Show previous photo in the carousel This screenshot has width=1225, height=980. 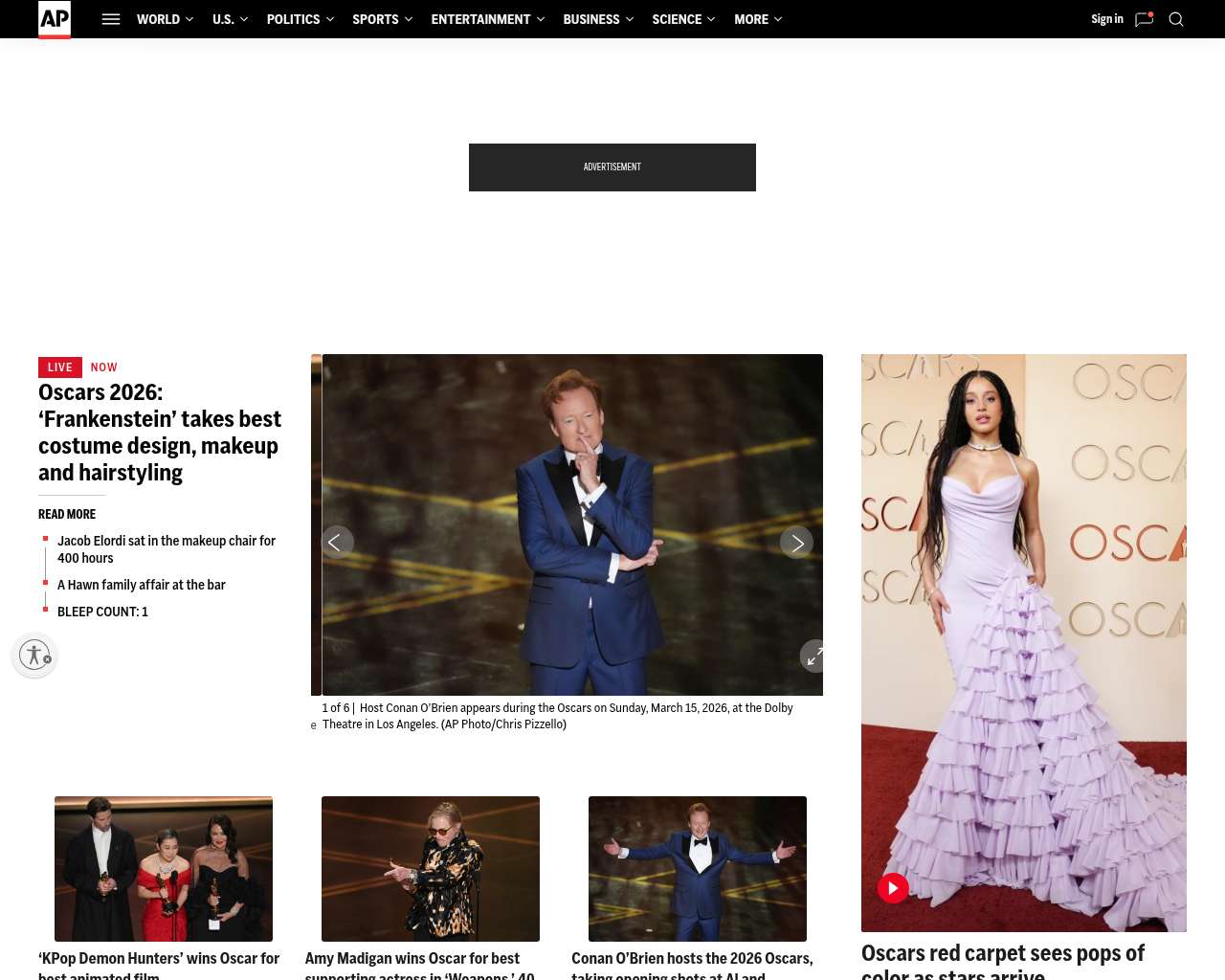(337, 543)
